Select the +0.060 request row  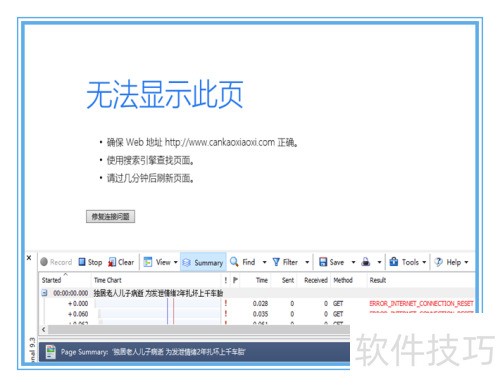pyautogui.click(x=257, y=314)
